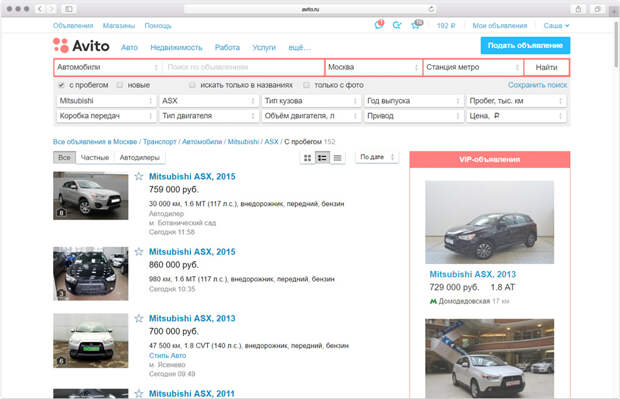Open the messages icon with red badge

point(378,25)
